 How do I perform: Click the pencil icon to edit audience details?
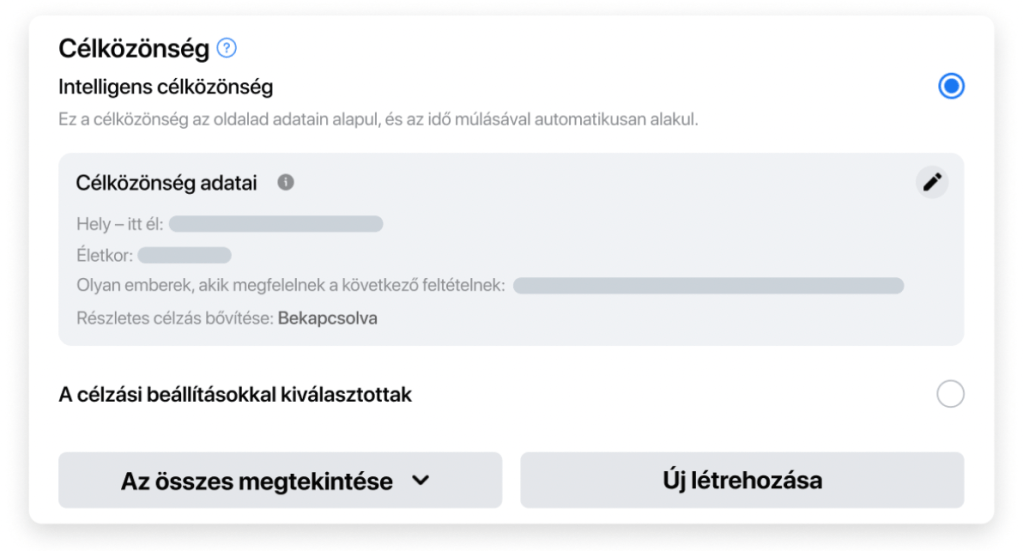[932, 182]
